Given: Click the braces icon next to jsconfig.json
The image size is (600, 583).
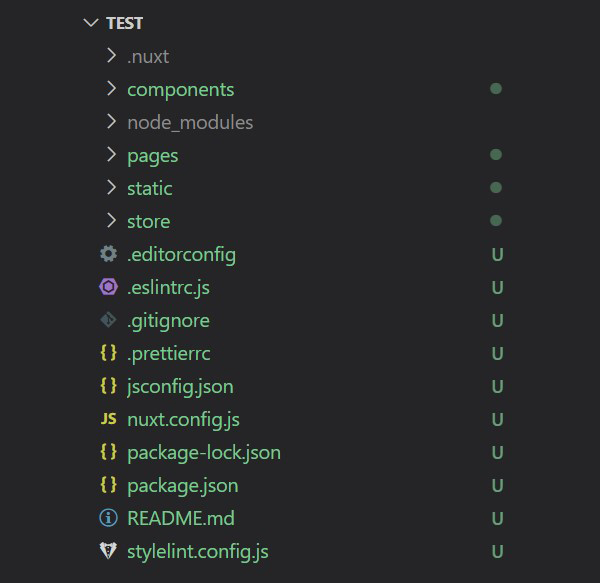Looking at the screenshot, I should click(x=108, y=386).
